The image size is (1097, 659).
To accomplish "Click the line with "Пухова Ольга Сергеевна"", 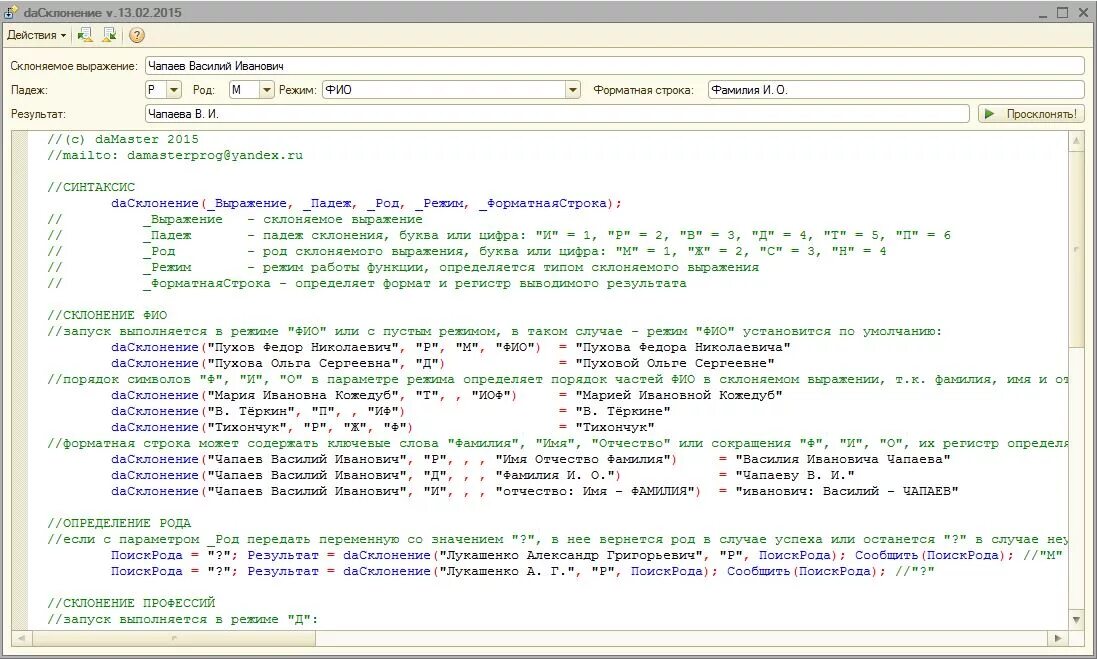I will pos(442,363).
